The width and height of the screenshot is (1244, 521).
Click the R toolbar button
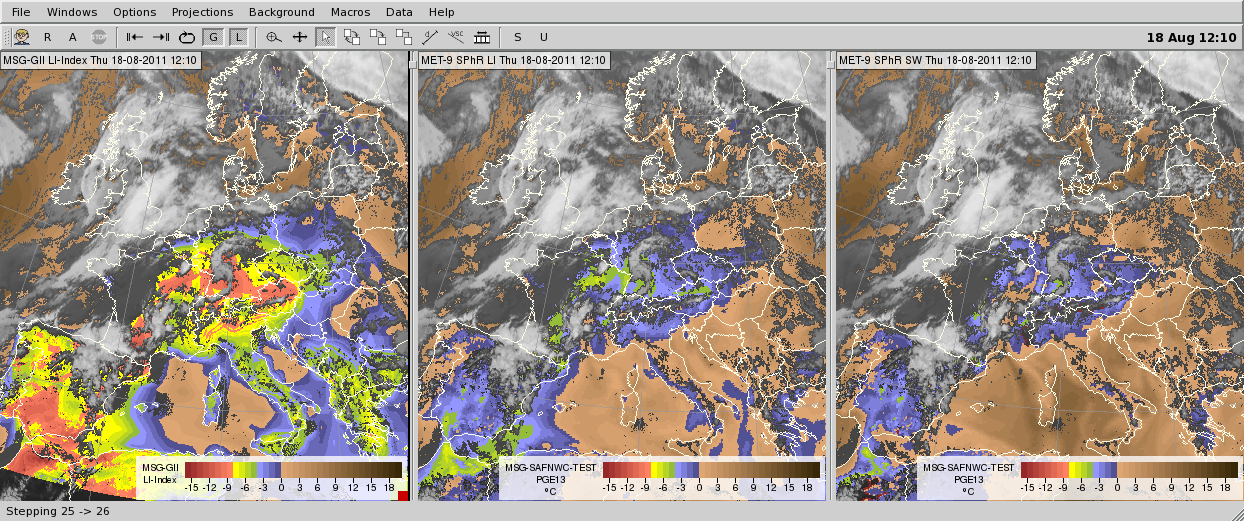click(x=47, y=37)
